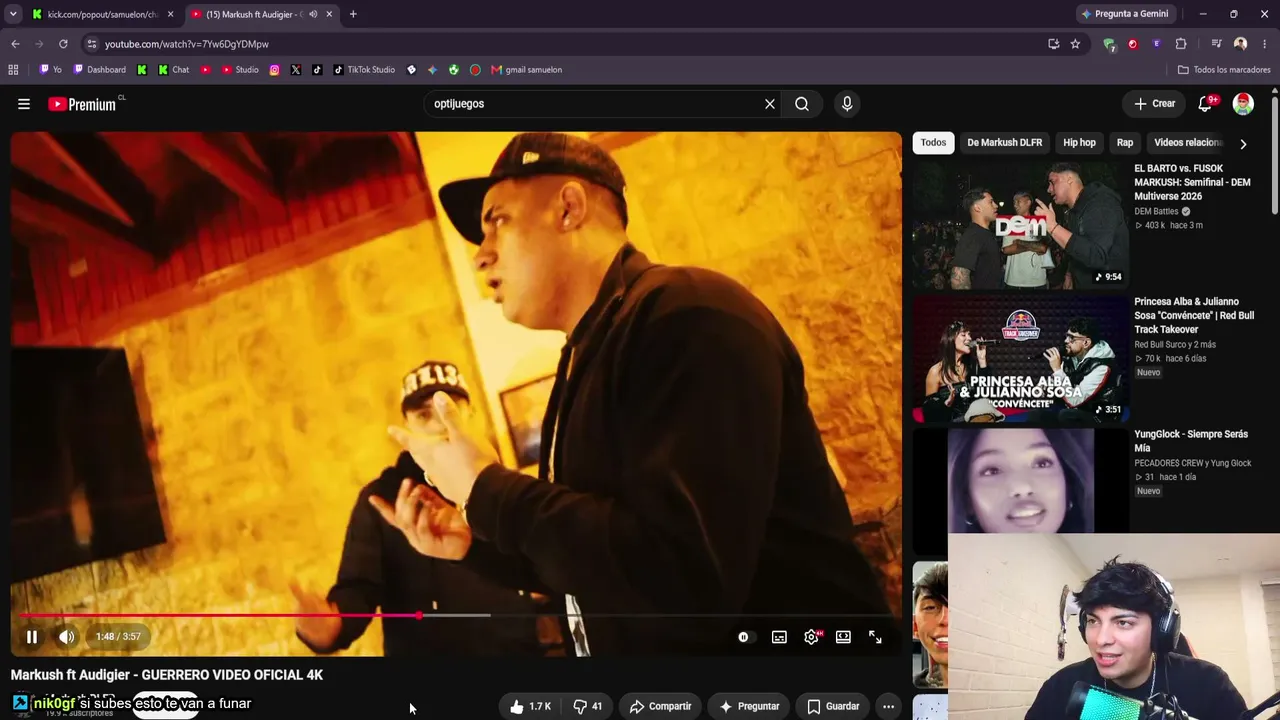Screen dimensions: 1280x720
Task: Reload the current page
Action: (63, 44)
